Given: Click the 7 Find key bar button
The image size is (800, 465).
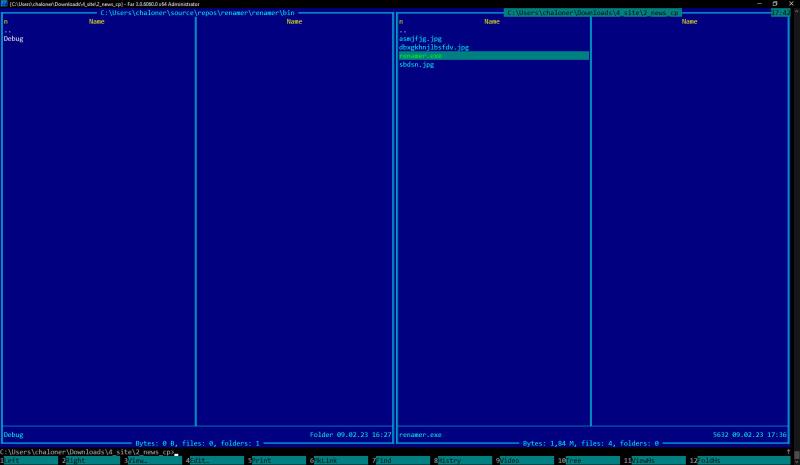Looking at the screenshot, I should tap(401, 460).
